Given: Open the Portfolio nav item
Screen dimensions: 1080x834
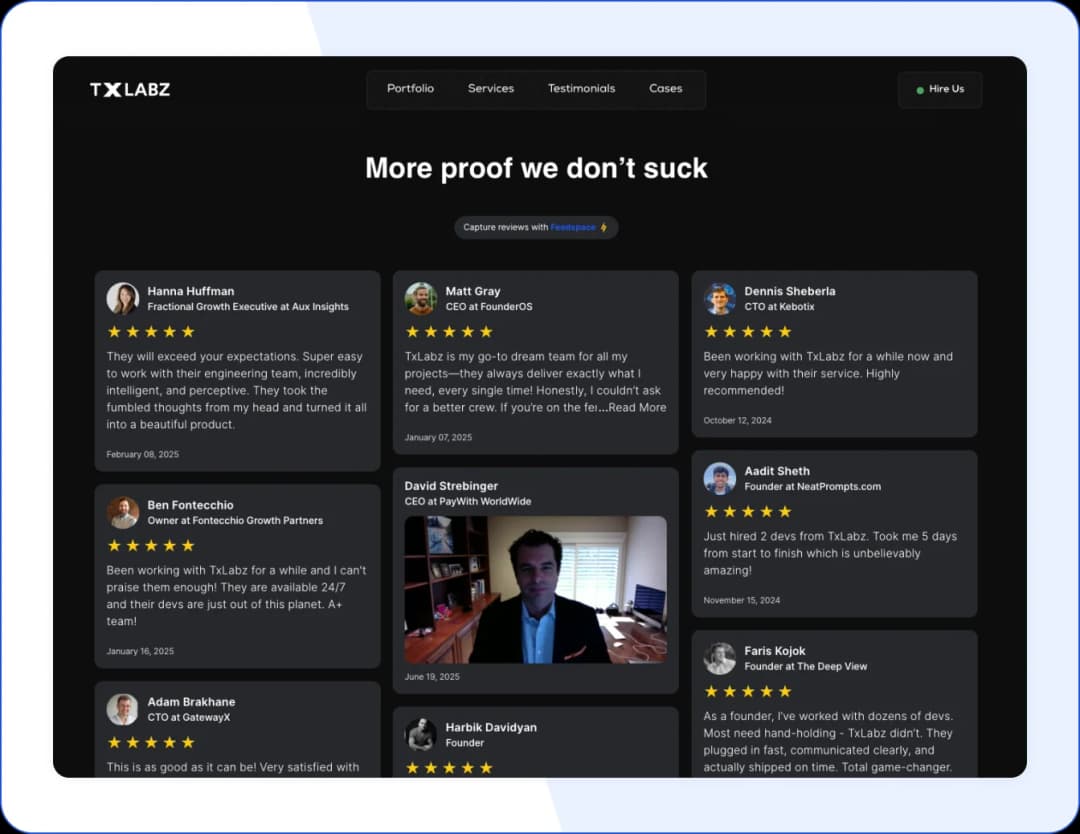Looking at the screenshot, I should pos(410,89).
